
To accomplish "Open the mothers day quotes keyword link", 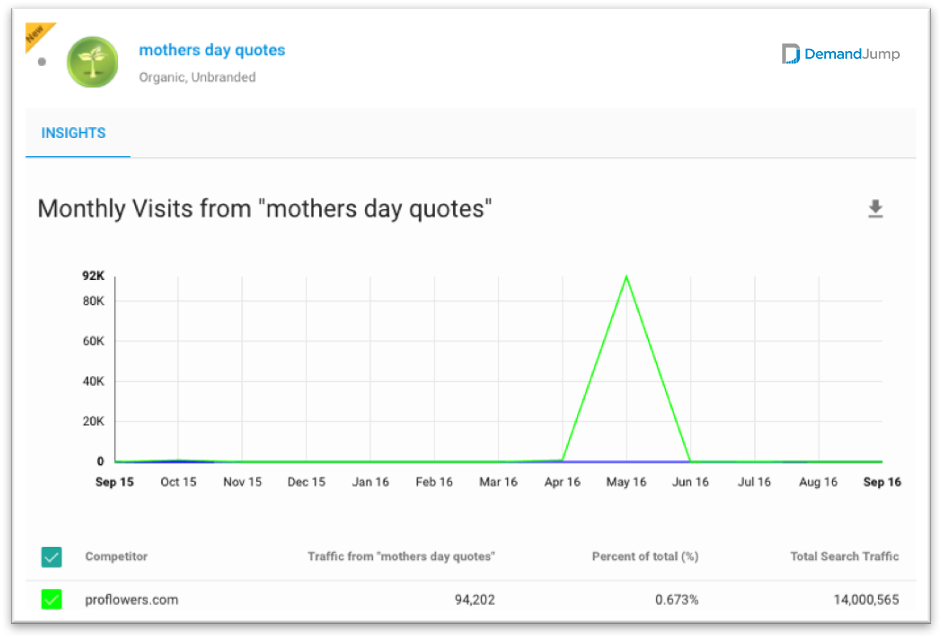I will point(212,50).
